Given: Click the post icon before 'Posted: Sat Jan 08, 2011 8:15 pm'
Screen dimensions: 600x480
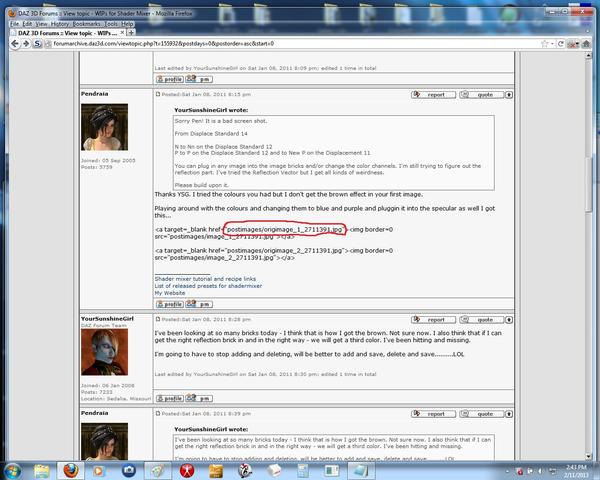Looking at the screenshot, I should (x=158, y=94).
